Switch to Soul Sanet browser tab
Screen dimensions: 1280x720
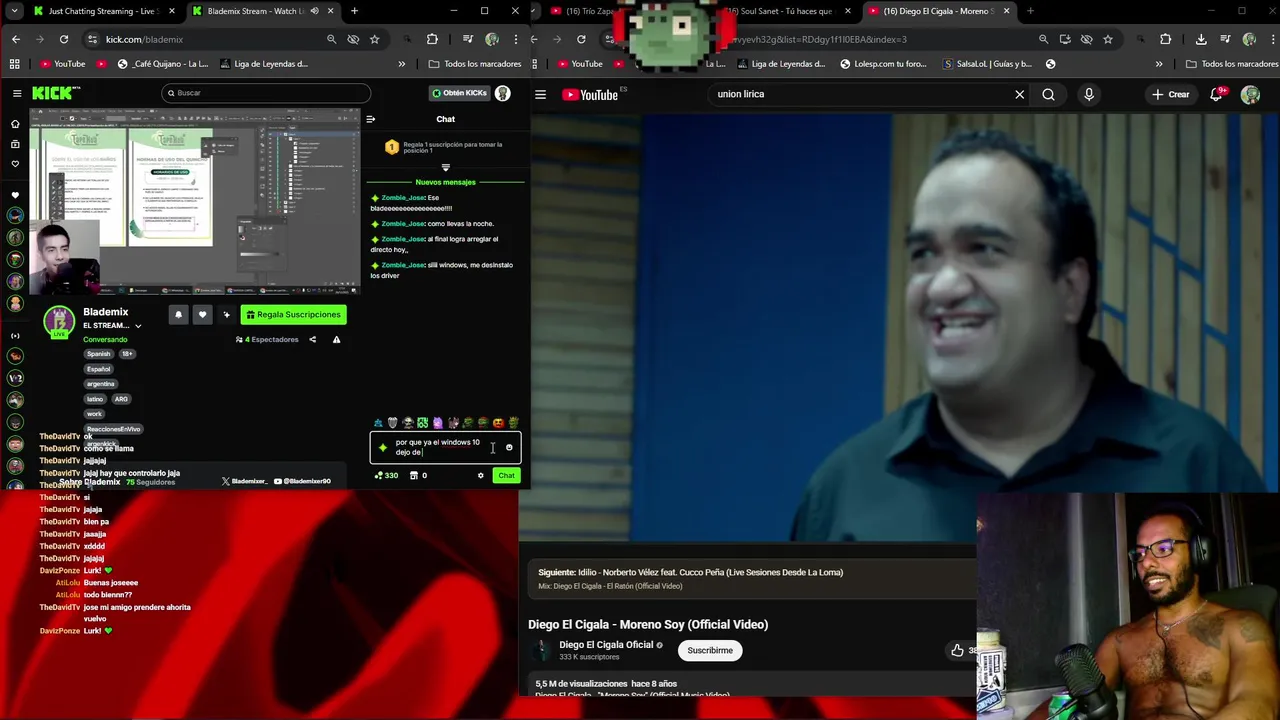(x=785, y=11)
